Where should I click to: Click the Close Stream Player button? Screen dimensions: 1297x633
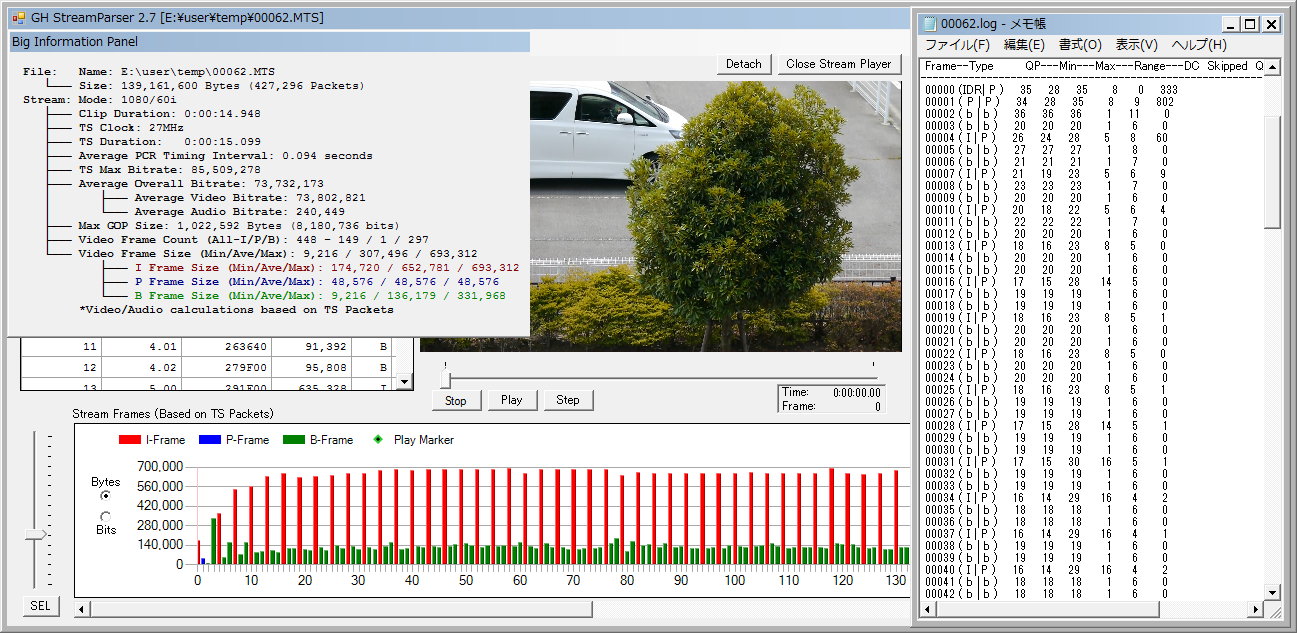coord(838,64)
